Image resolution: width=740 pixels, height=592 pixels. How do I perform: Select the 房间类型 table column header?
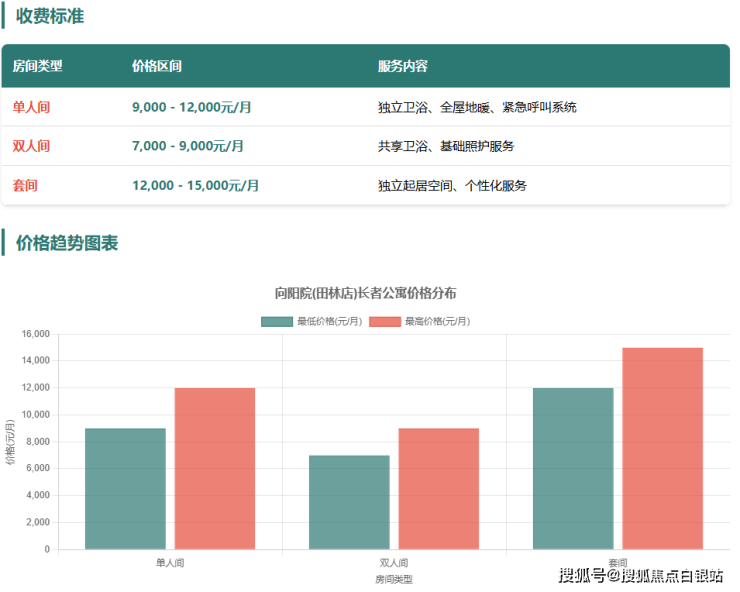38,66
